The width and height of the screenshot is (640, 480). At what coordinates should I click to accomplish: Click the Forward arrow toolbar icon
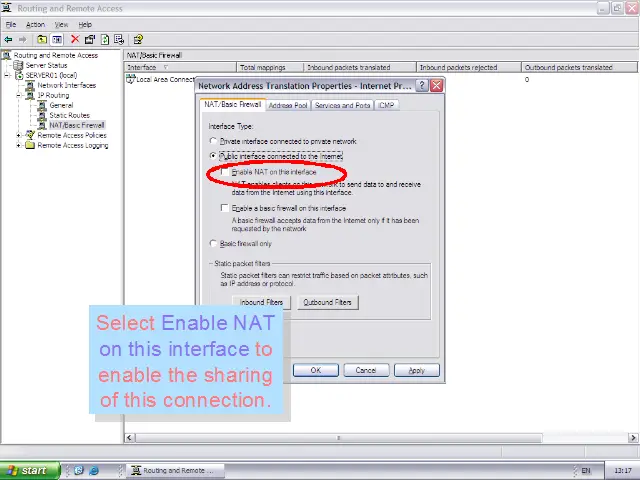22,40
